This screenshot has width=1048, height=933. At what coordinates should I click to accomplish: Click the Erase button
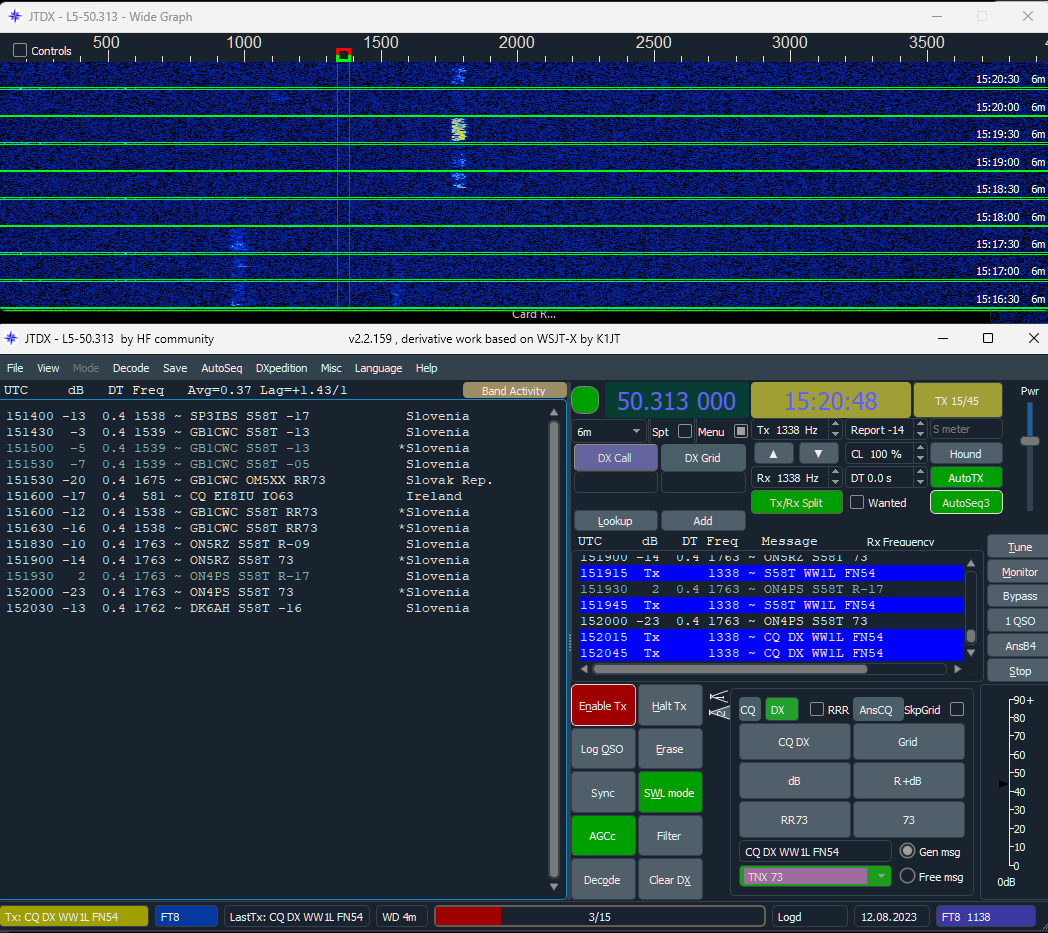point(670,749)
